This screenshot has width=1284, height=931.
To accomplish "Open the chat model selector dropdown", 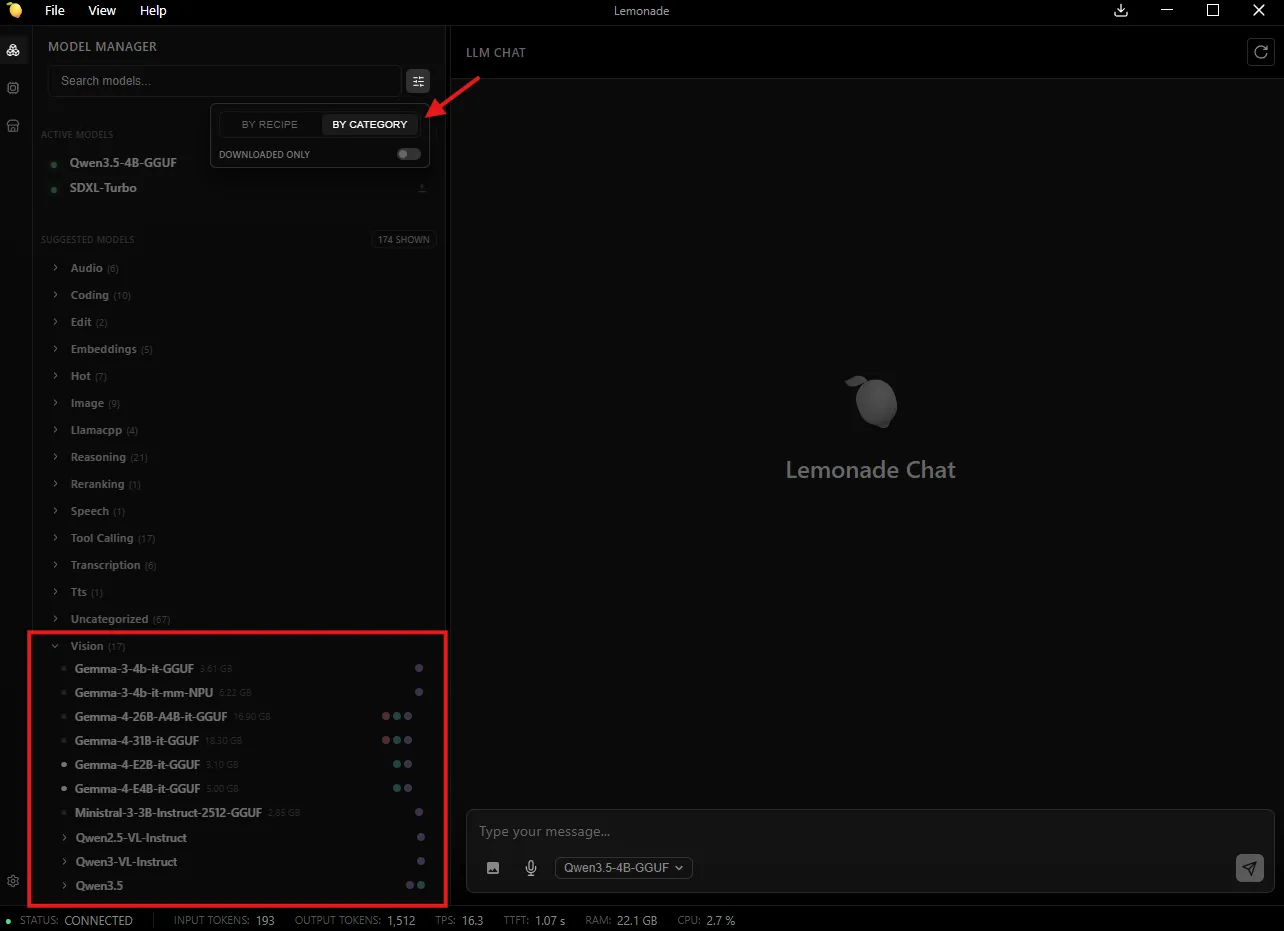I will coord(624,868).
